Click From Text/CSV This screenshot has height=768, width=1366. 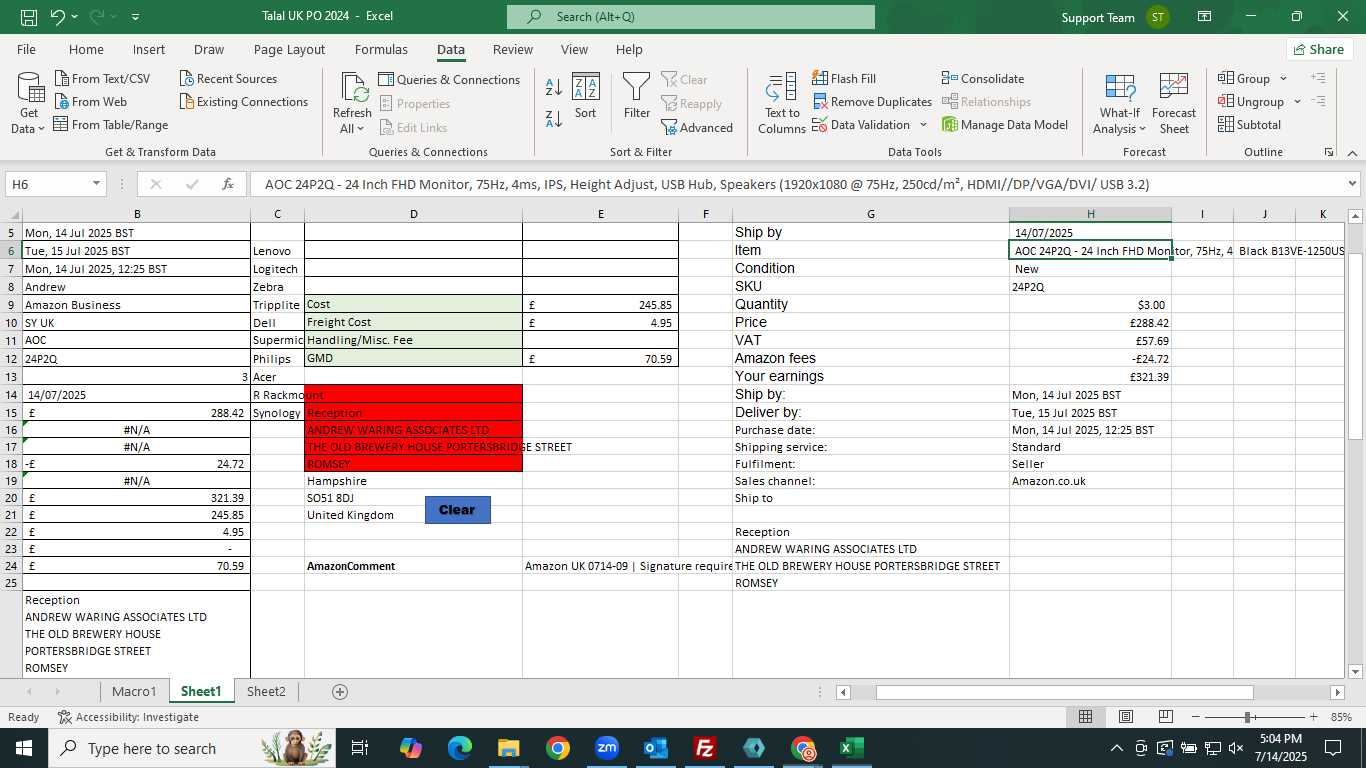point(102,79)
